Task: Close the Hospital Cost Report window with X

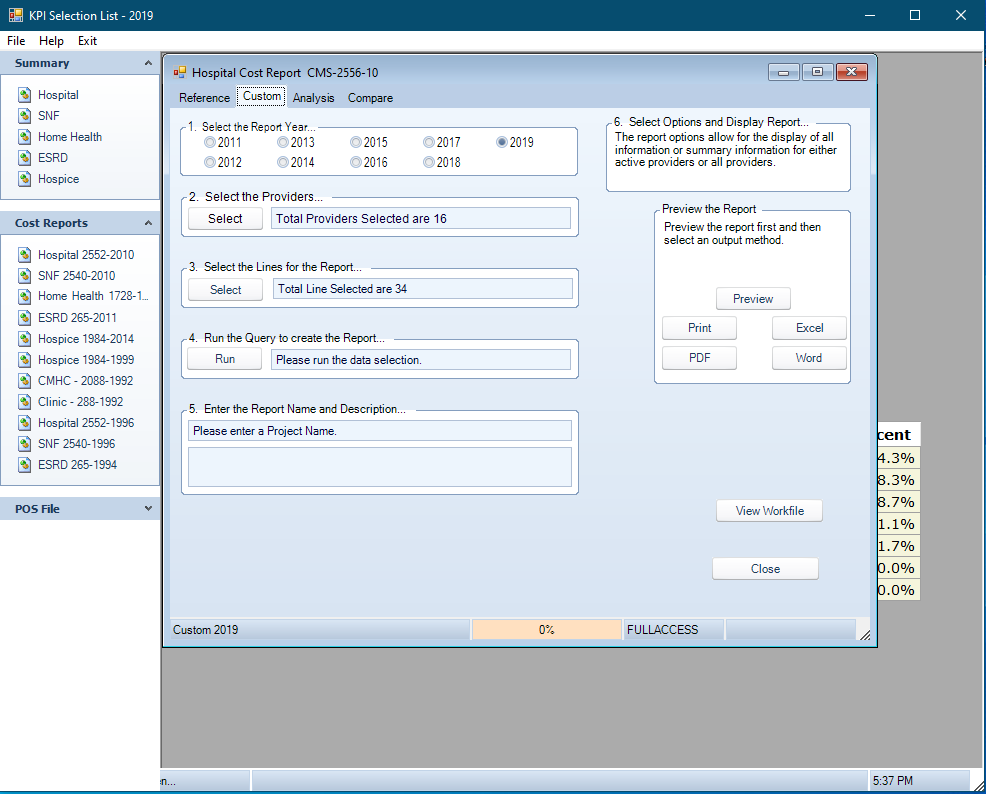Action: pyautogui.click(x=851, y=72)
